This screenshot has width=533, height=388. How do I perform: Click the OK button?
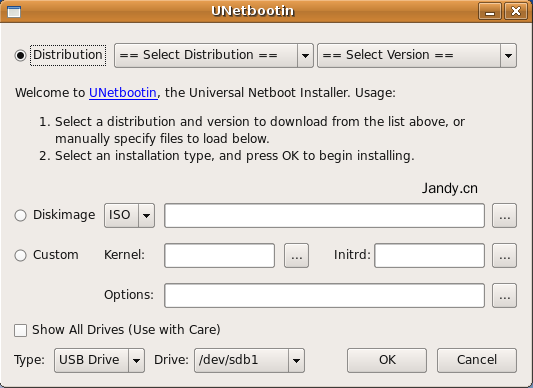coord(387,360)
